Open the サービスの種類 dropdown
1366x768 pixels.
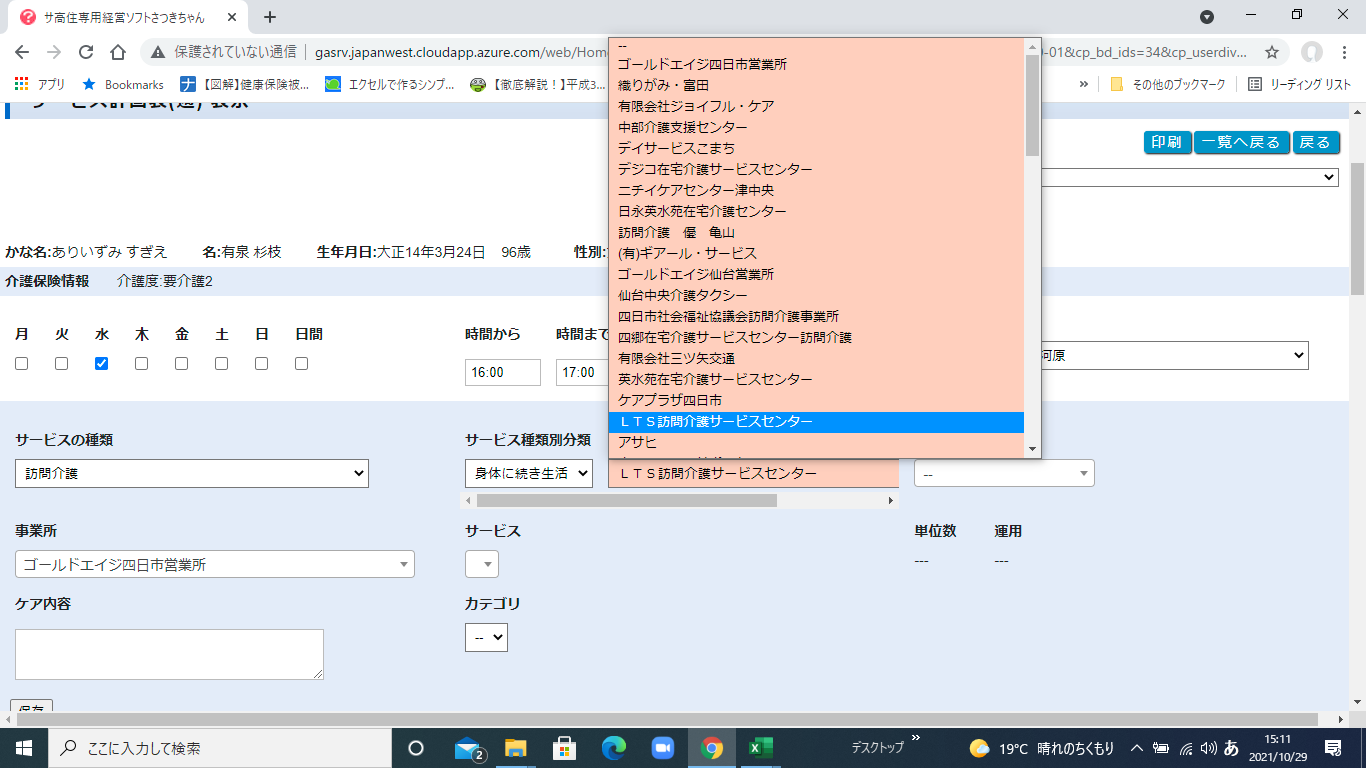[x=192, y=474]
